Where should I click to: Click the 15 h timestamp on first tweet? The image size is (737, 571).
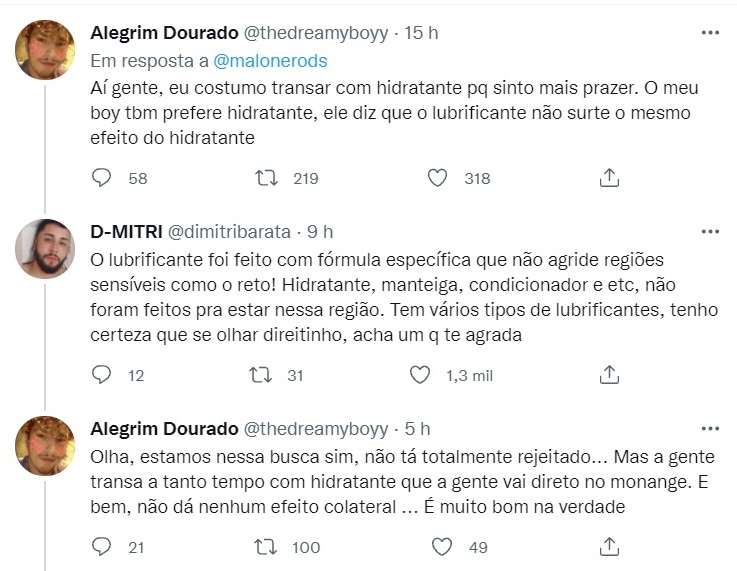[x=421, y=33]
